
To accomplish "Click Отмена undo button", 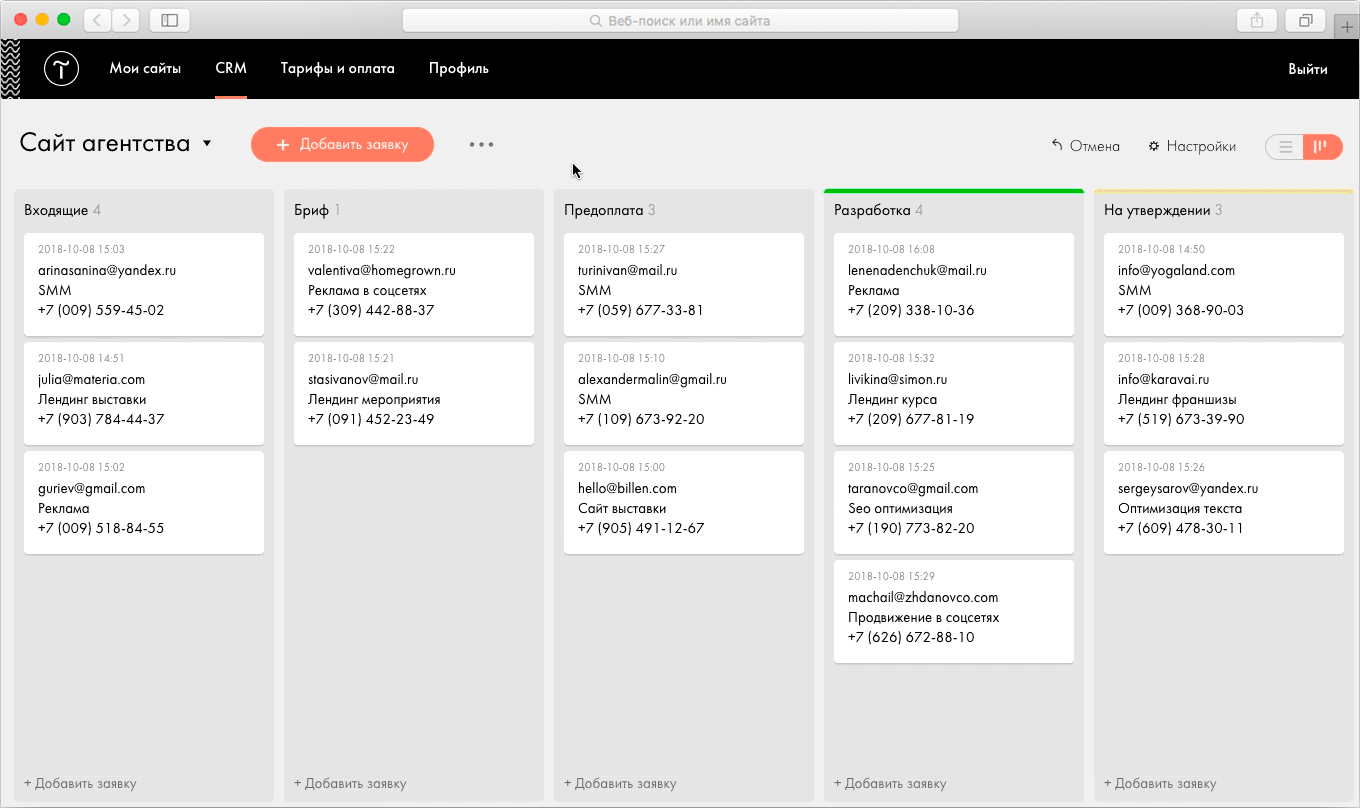I will coord(1085,146).
